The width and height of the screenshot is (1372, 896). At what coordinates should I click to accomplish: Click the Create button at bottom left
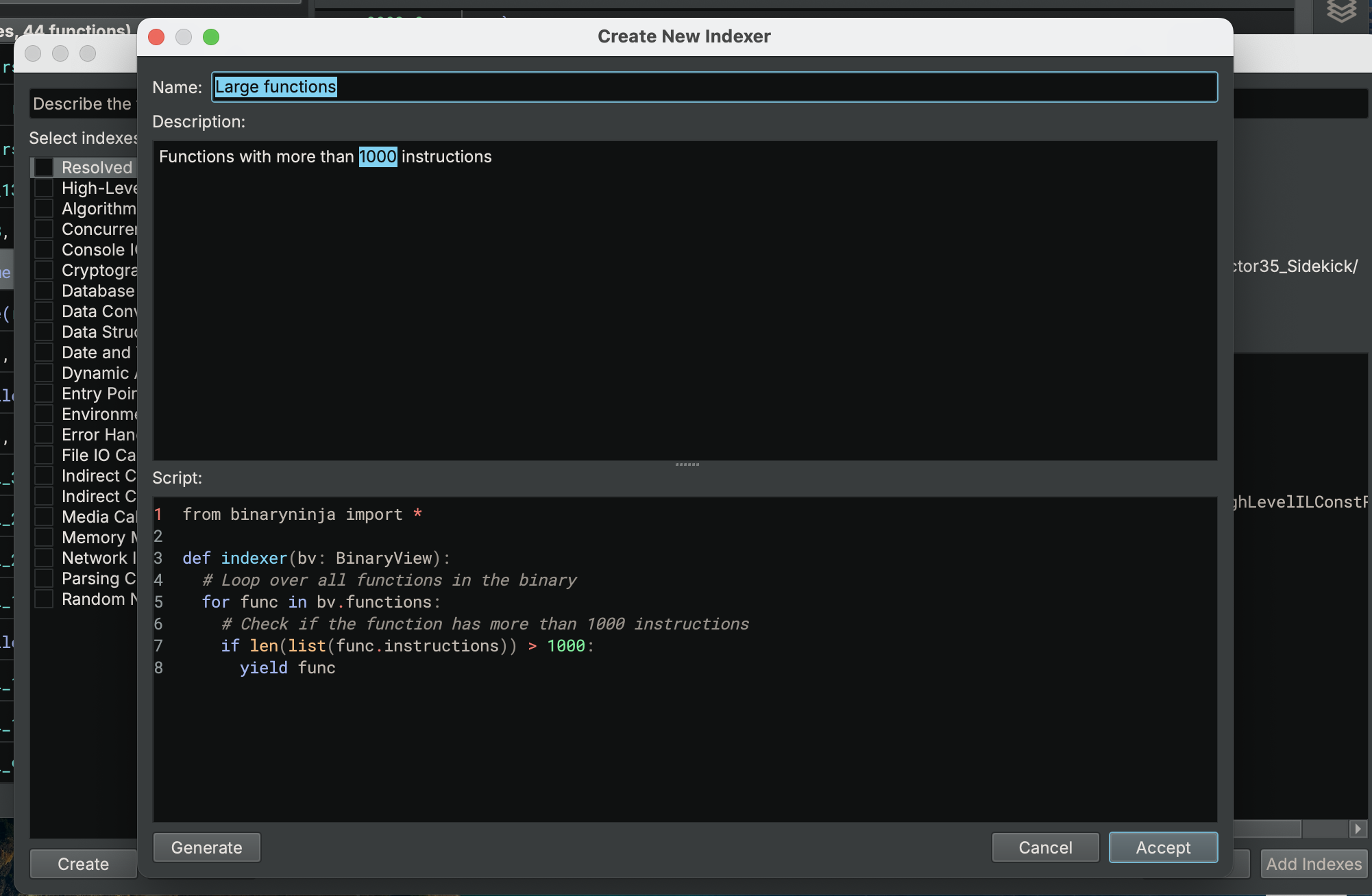pos(83,864)
